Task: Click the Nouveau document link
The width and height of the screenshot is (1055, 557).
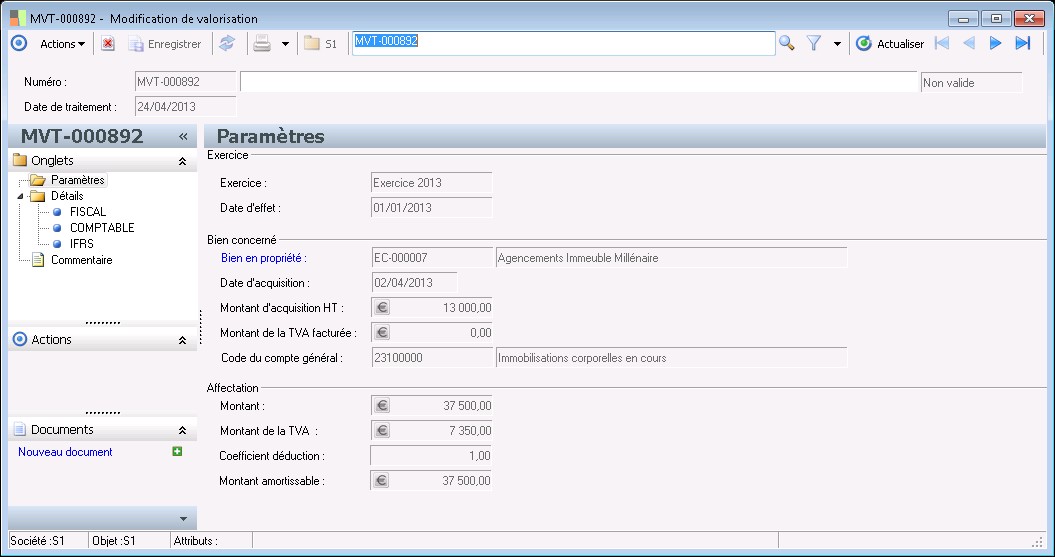Action: tap(65, 452)
